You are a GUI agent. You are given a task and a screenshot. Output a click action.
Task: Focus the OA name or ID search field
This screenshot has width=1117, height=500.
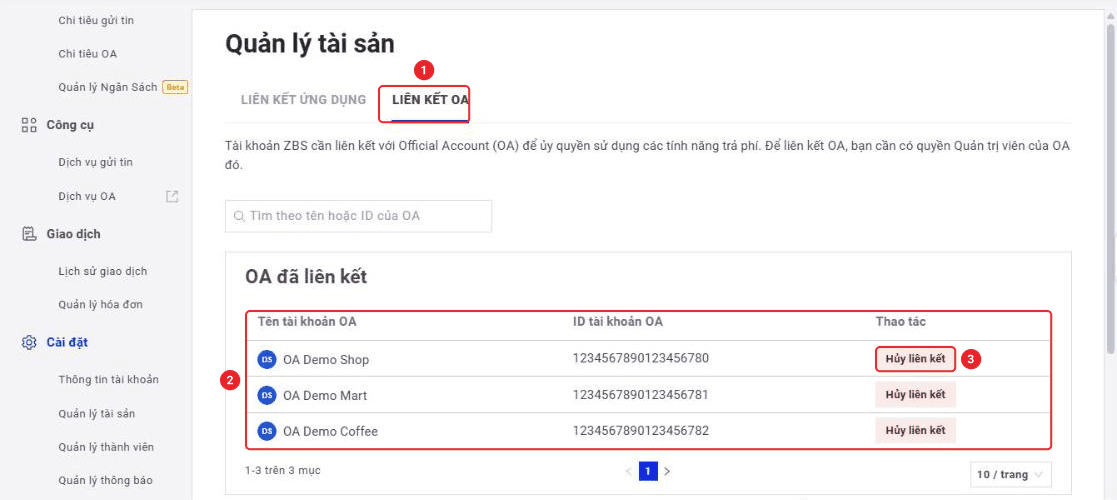click(x=358, y=216)
